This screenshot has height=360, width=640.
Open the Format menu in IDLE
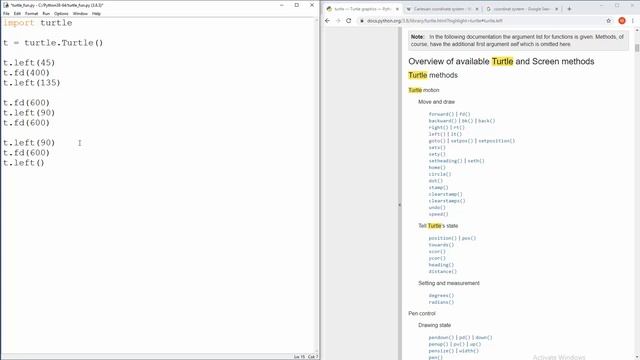pyautogui.click(x=31, y=13)
